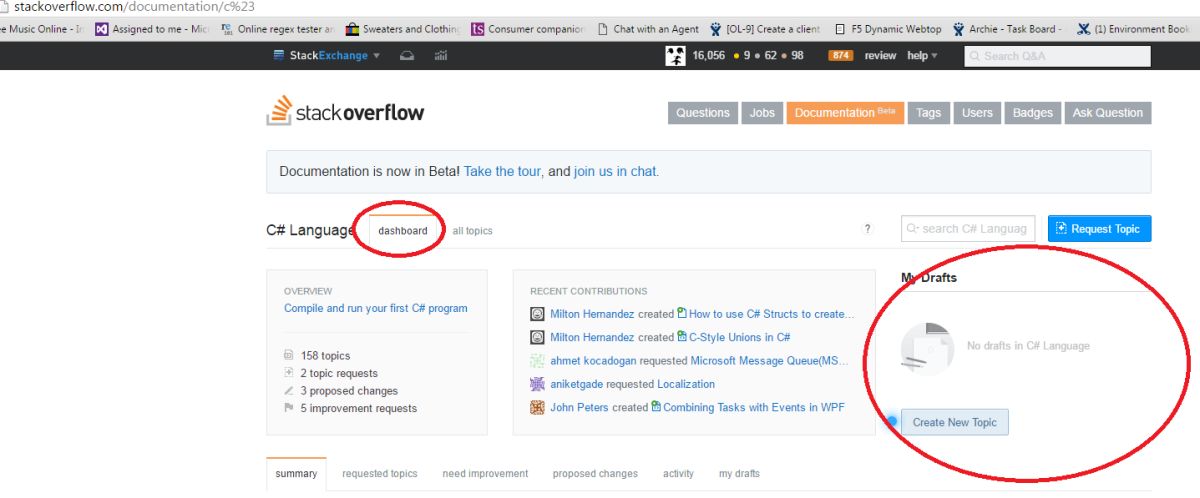The image size is (1200, 498).
Task: Open Combining Tasks with Events in WPF
Action: (754, 407)
